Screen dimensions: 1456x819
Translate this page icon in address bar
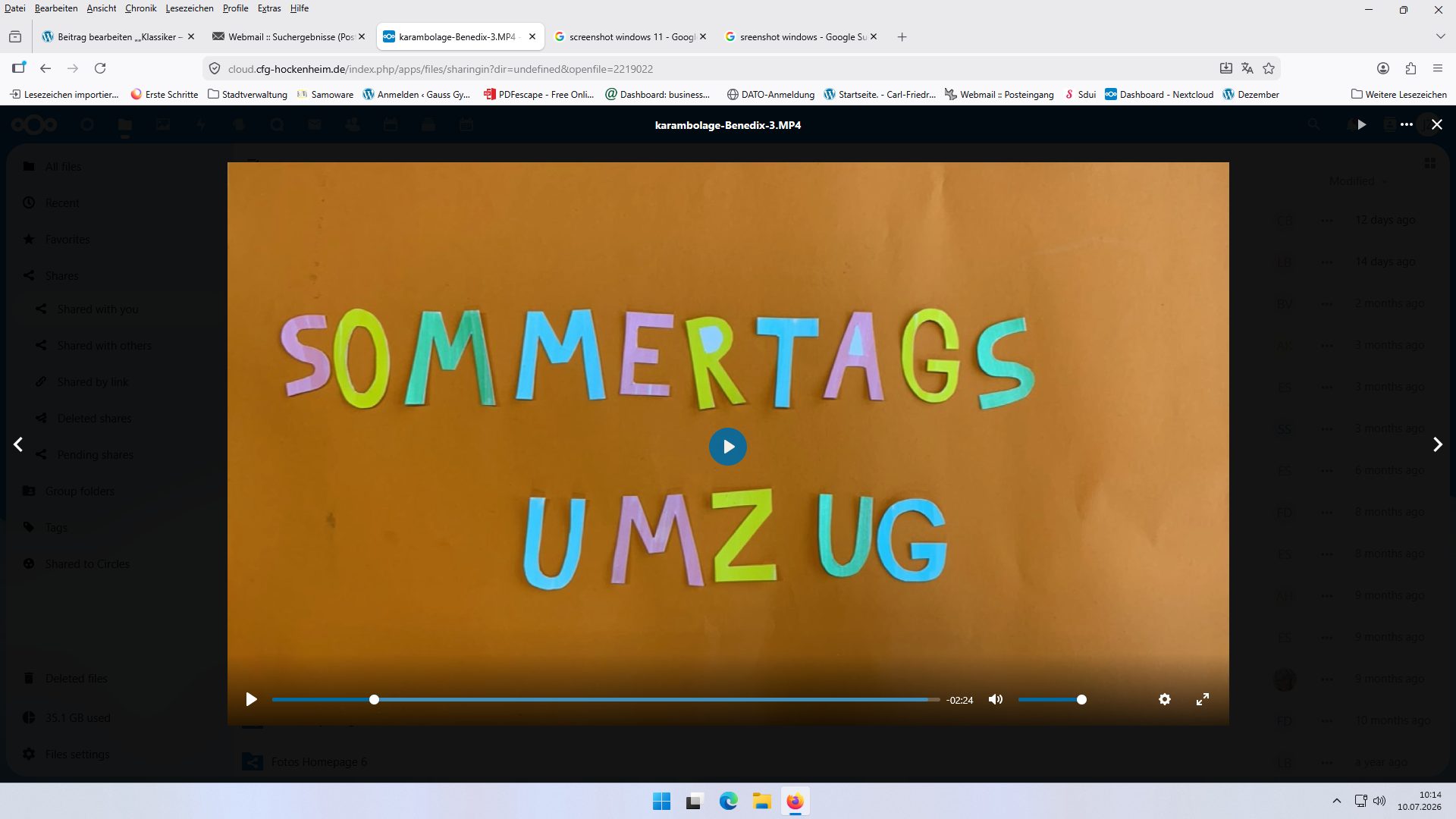(x=1247, y=68)
